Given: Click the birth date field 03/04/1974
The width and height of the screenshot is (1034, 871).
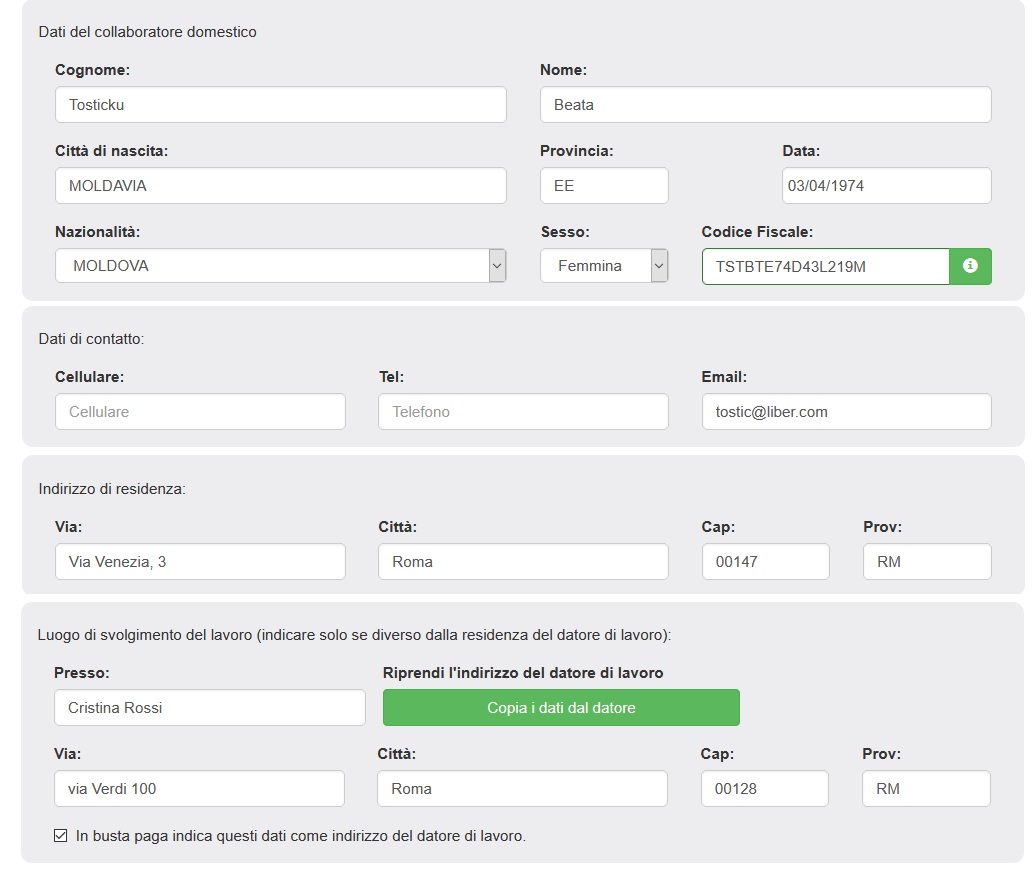Looking at the screenshot, I should tap(886, 186).
